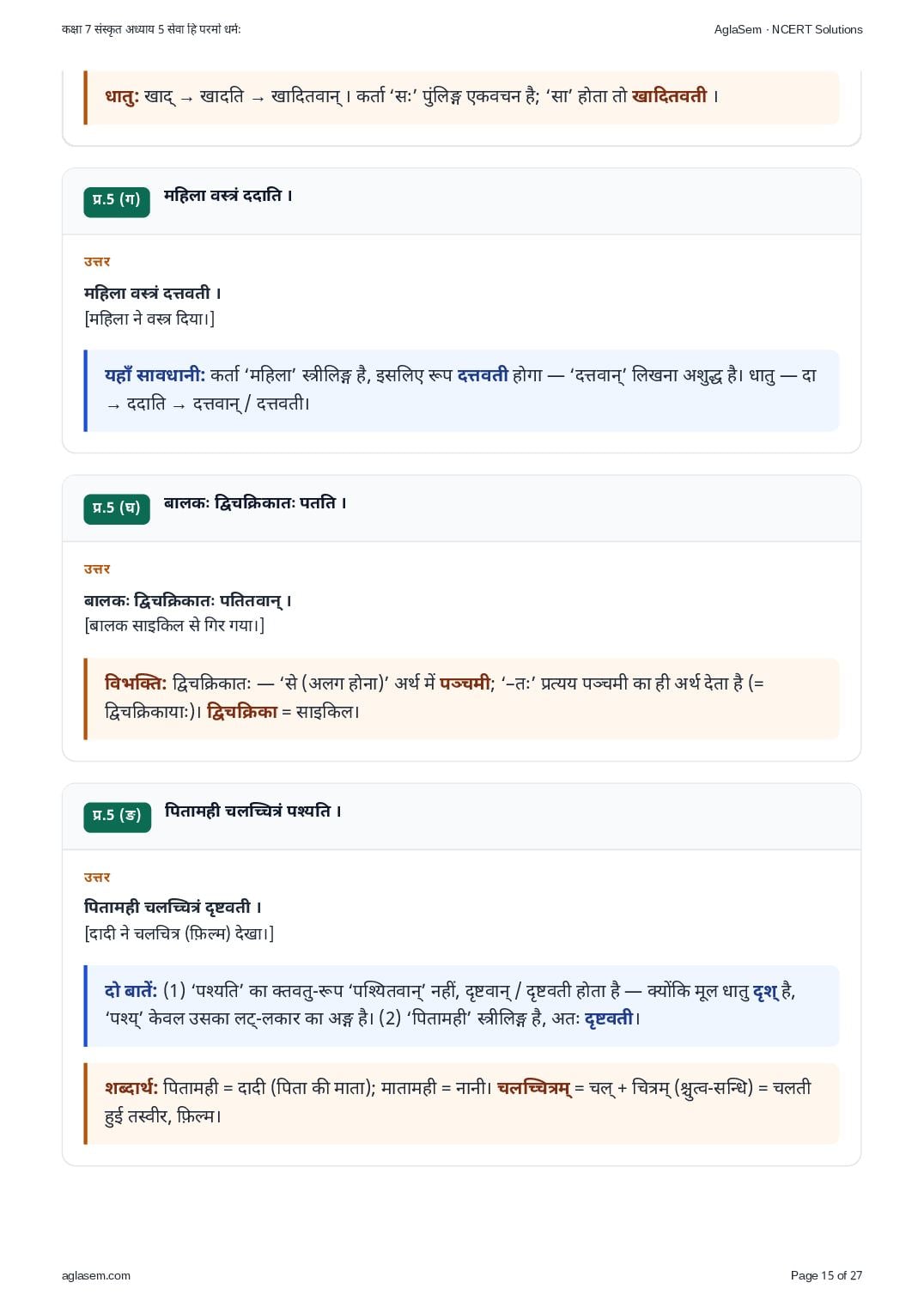Screen dimensions: 924x1307
Task: Click the question महिला वस्त्रं ददाति
Action: pyautogui.click(x=228, y=196)
